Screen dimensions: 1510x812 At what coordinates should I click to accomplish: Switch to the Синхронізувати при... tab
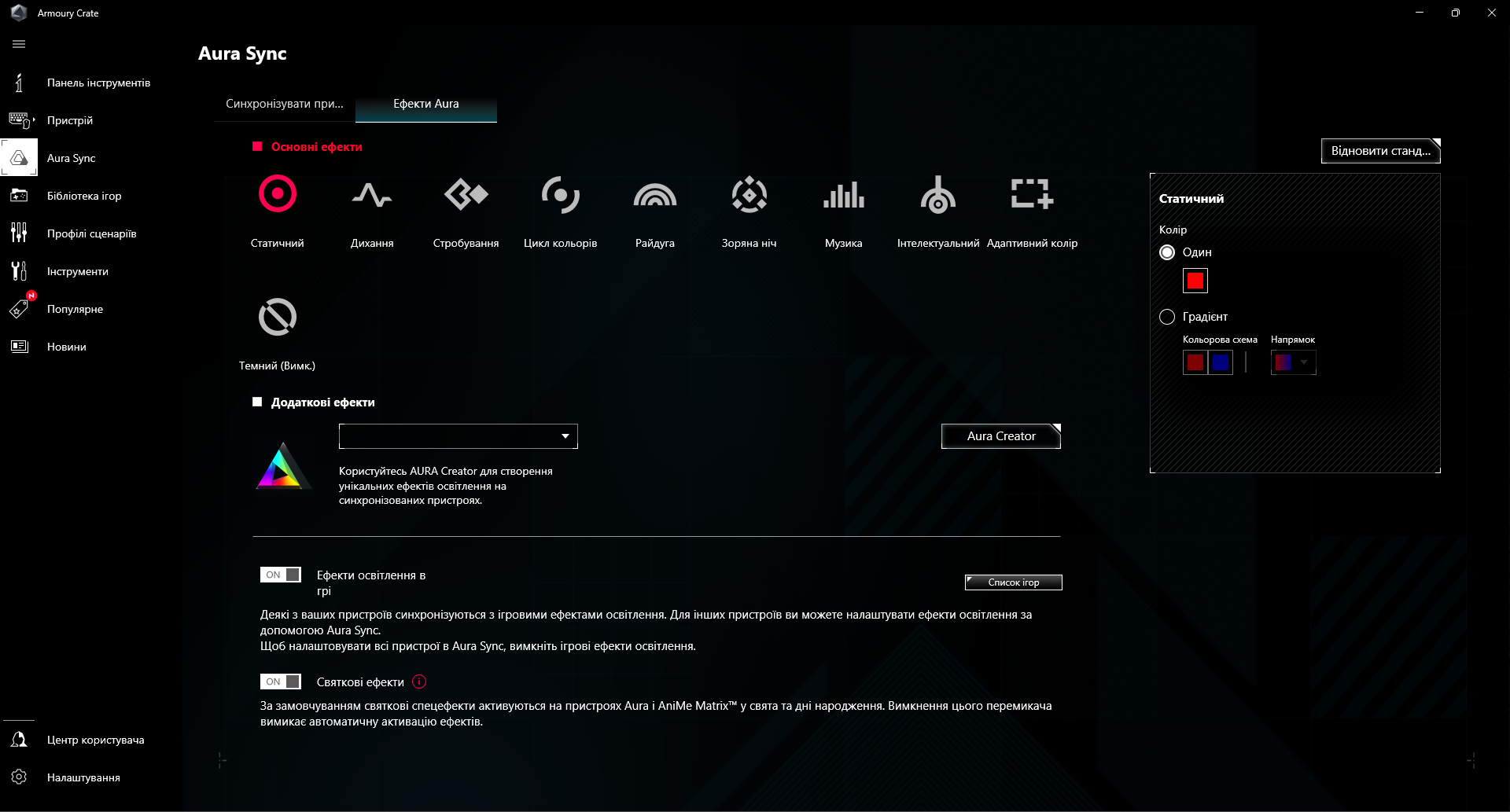(x=284, y=103)
